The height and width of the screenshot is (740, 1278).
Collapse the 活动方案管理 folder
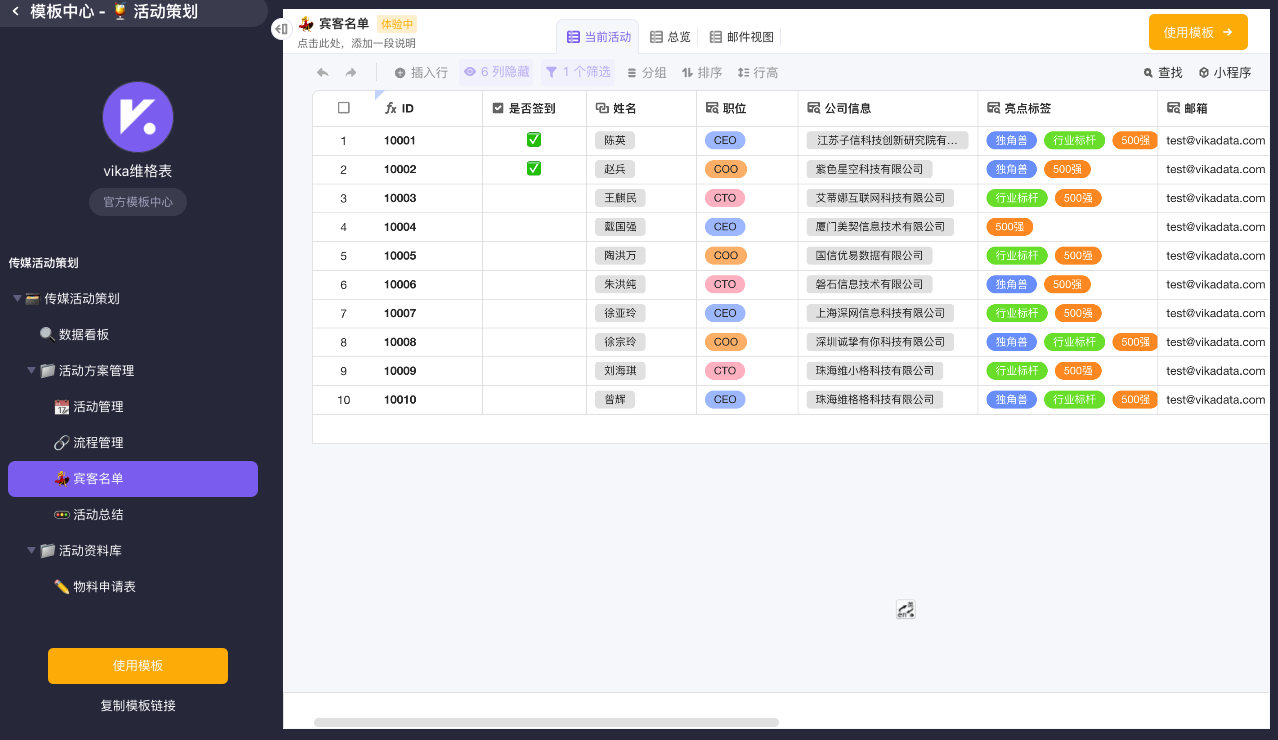pyautogui.click(x=31, y=371)
